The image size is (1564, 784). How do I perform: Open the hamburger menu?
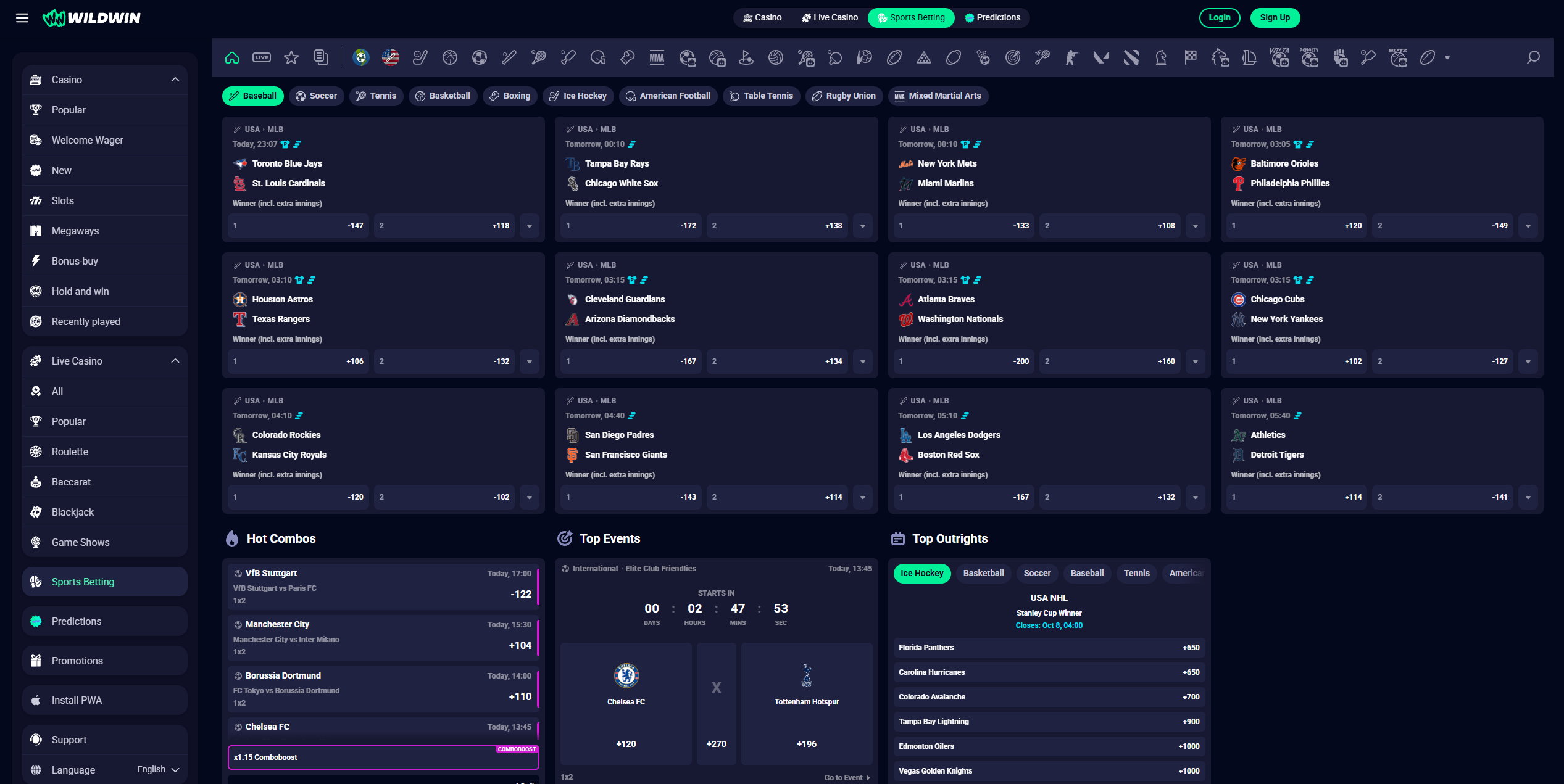coord(22,18)
